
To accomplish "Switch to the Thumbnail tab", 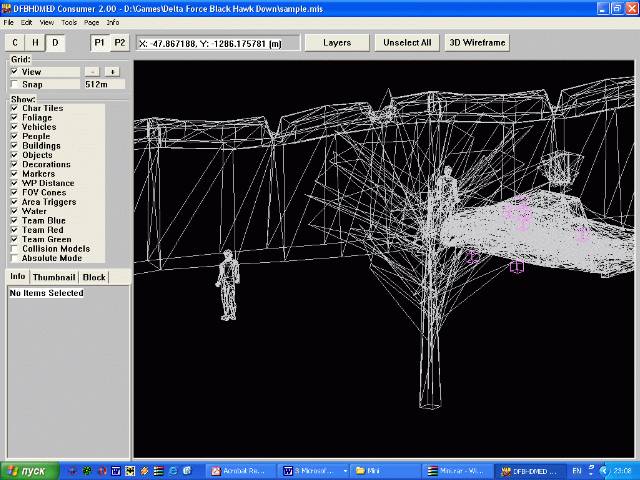I will (x=54, y=277).
